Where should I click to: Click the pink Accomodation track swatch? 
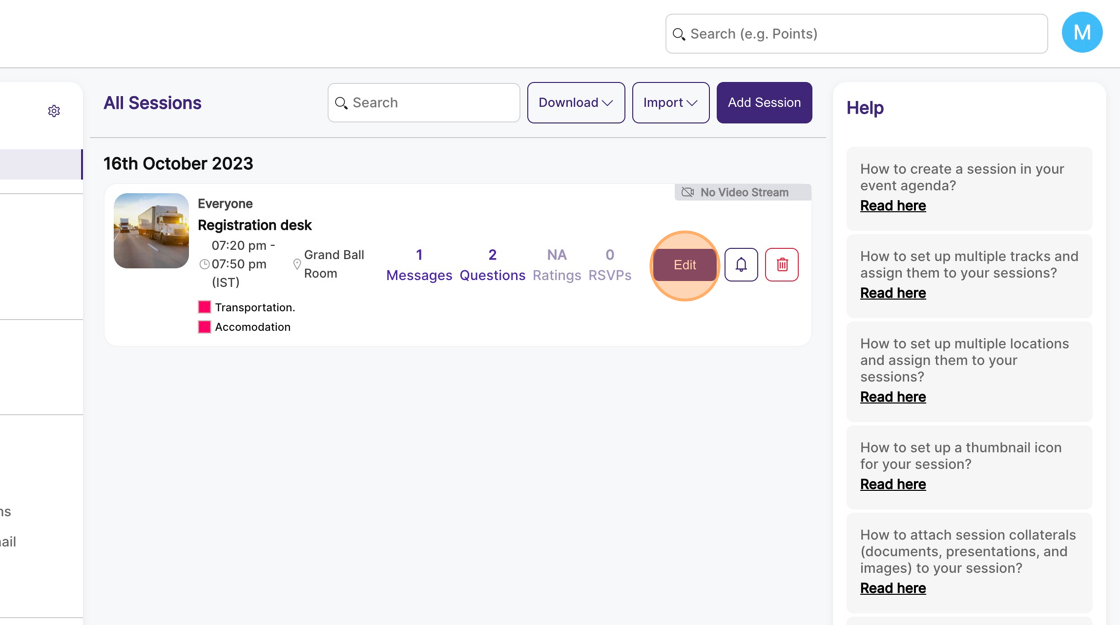click(204, 327)
